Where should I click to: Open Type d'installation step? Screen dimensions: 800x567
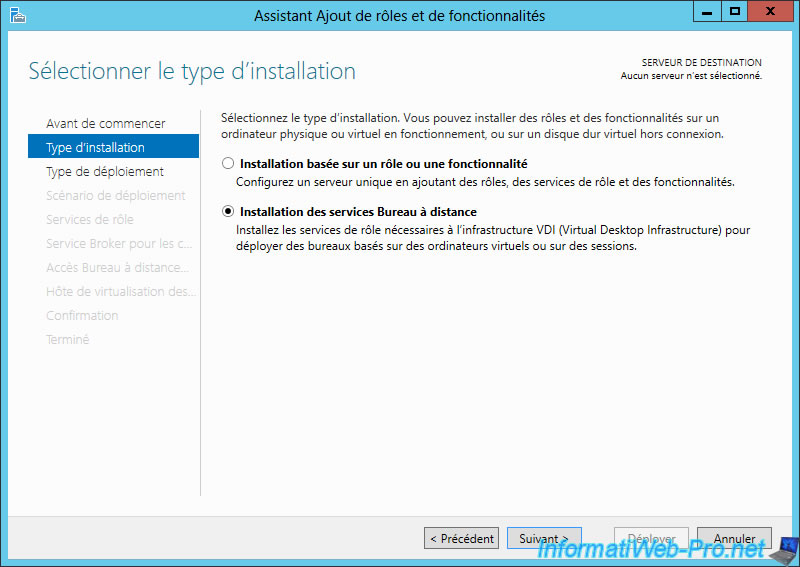(x=113, y=146)
